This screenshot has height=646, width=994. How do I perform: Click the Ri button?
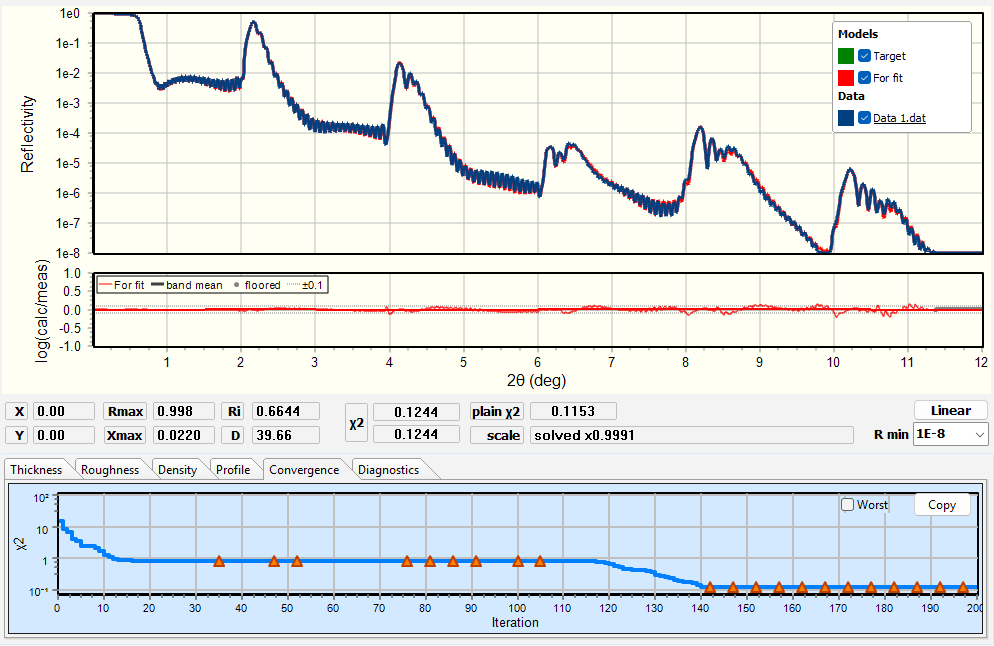pyautogui.click(x=234, y=411)
